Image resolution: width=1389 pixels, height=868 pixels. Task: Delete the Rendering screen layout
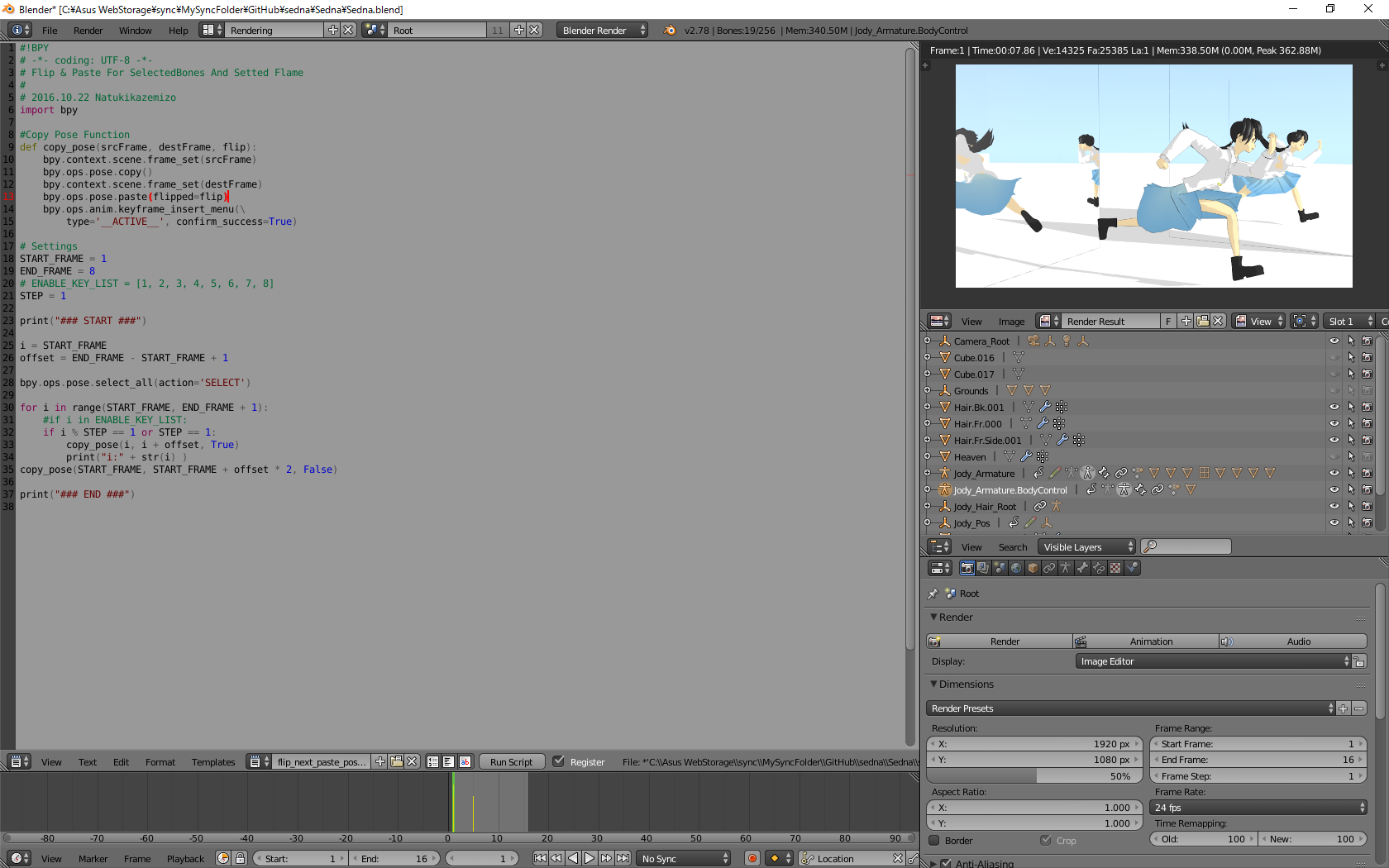348,30
